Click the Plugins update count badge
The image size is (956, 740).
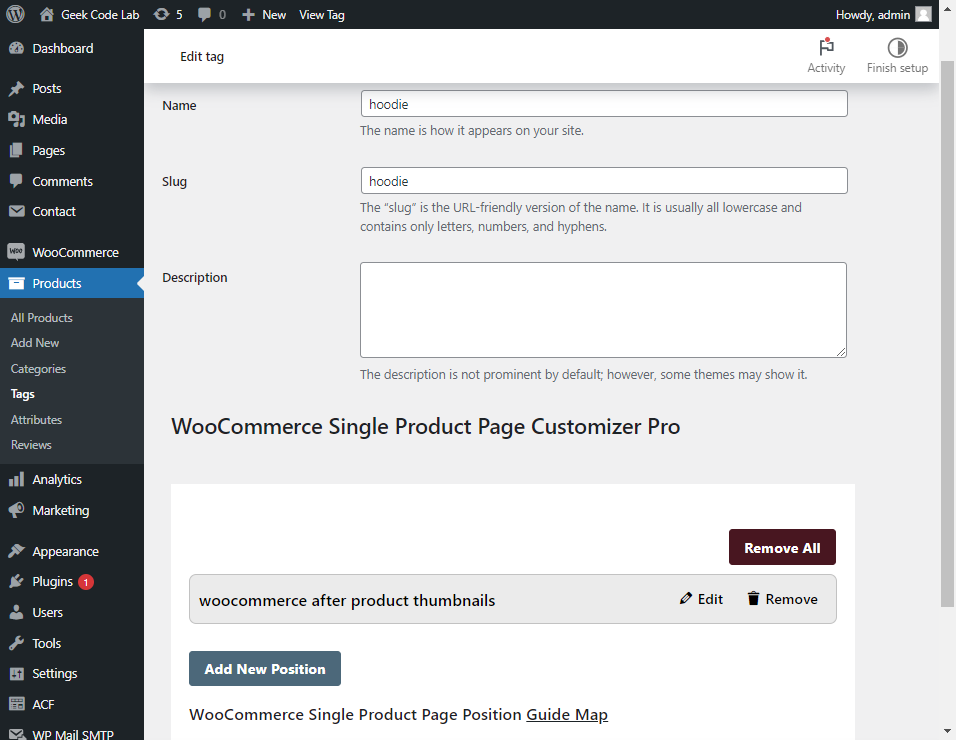[86, 582]
